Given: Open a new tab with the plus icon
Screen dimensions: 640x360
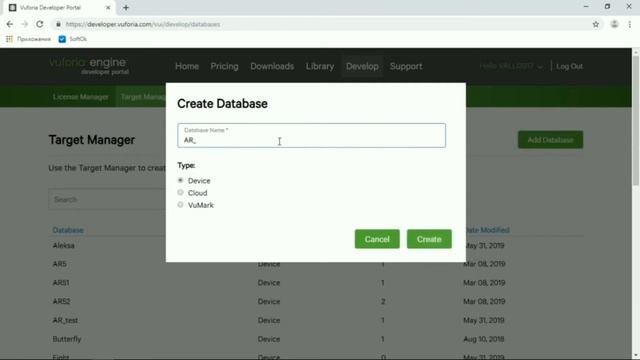Looking at the screenshot, I should point(126,7).
